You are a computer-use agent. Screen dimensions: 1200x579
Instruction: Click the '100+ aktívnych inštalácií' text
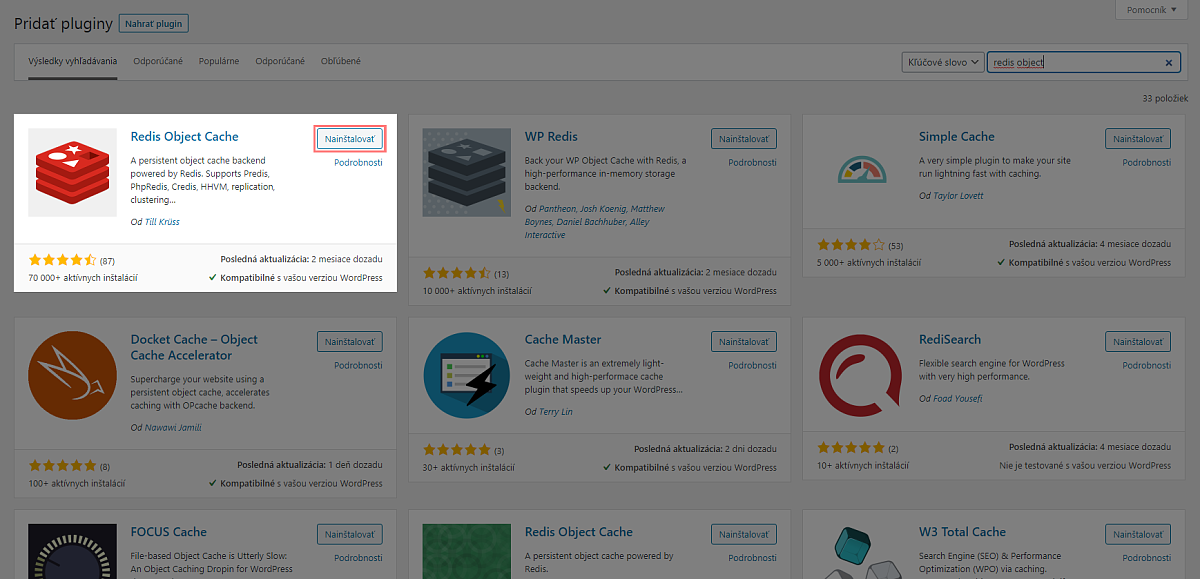click(79, 483)
